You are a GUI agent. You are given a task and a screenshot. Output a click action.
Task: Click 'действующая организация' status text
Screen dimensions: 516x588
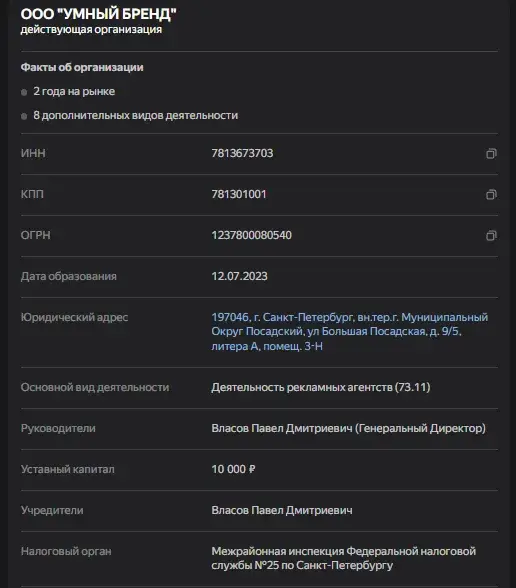[x=91, y=30]
